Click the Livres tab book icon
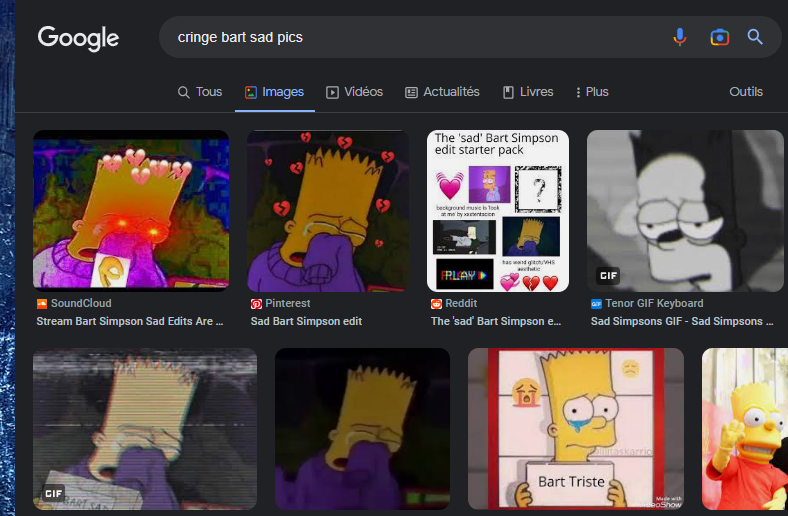Viewport: 788px width, 516px height. coord(508,92)
